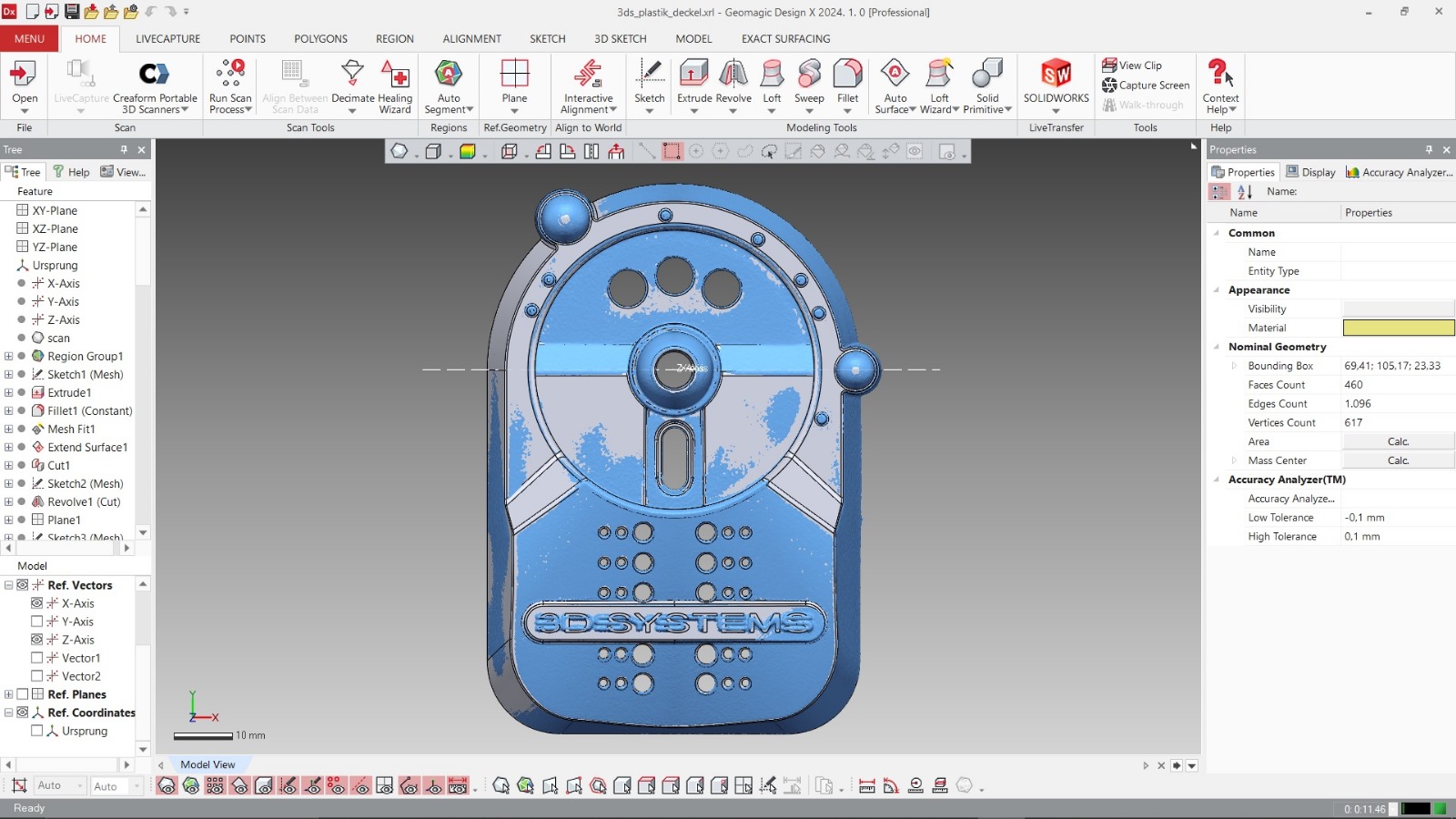Click the Run Scan Process icon
The width and height of the screenshot is (1456, 819).
pyautogui.click(x=230, y=73)
